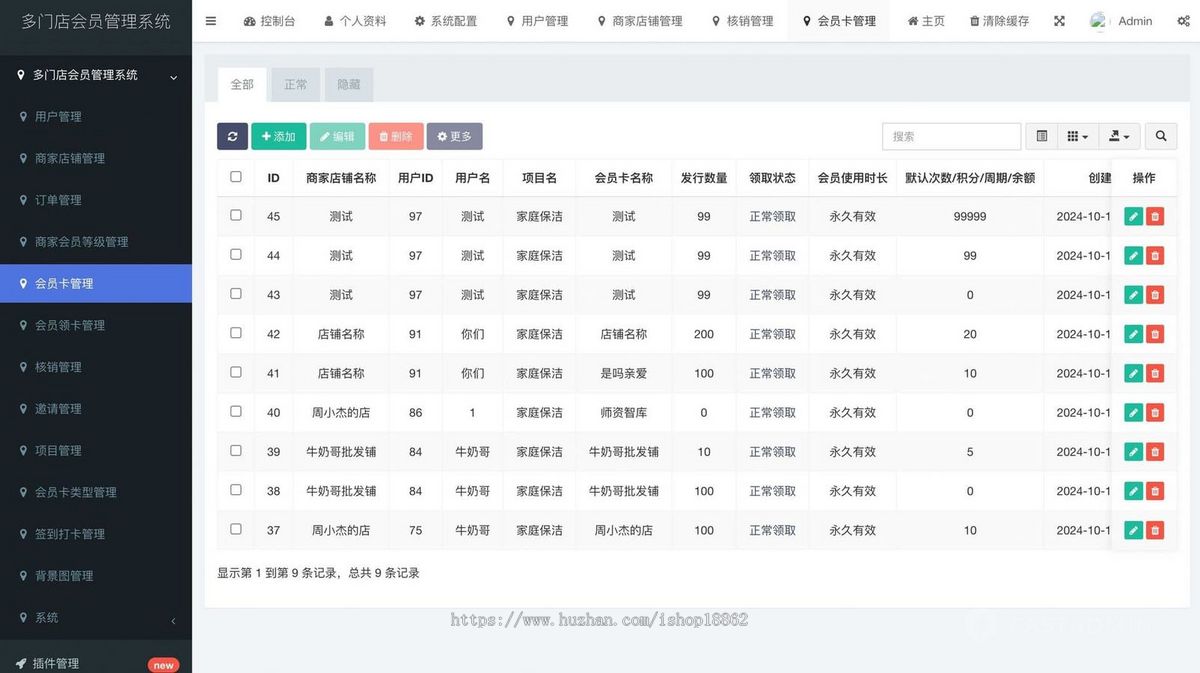1200x673 pixels.
Task: Switch to the 隐藏 tab
Action: point(348,84)
